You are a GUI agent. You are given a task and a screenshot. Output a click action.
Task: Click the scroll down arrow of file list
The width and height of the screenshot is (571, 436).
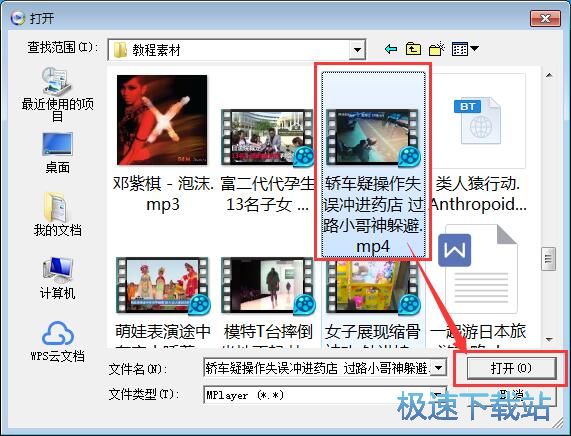click(549, 340)
